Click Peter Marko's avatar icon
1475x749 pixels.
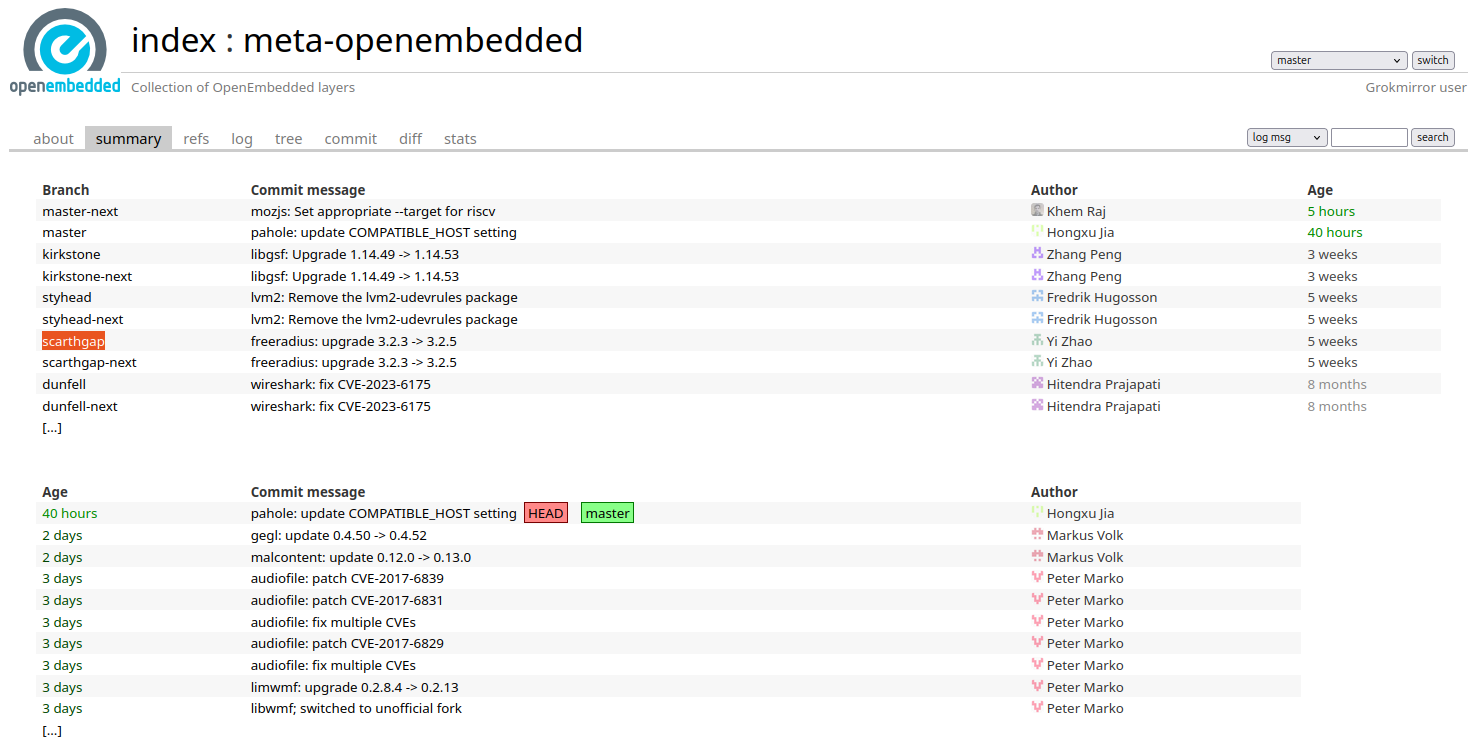(1037, 578)
